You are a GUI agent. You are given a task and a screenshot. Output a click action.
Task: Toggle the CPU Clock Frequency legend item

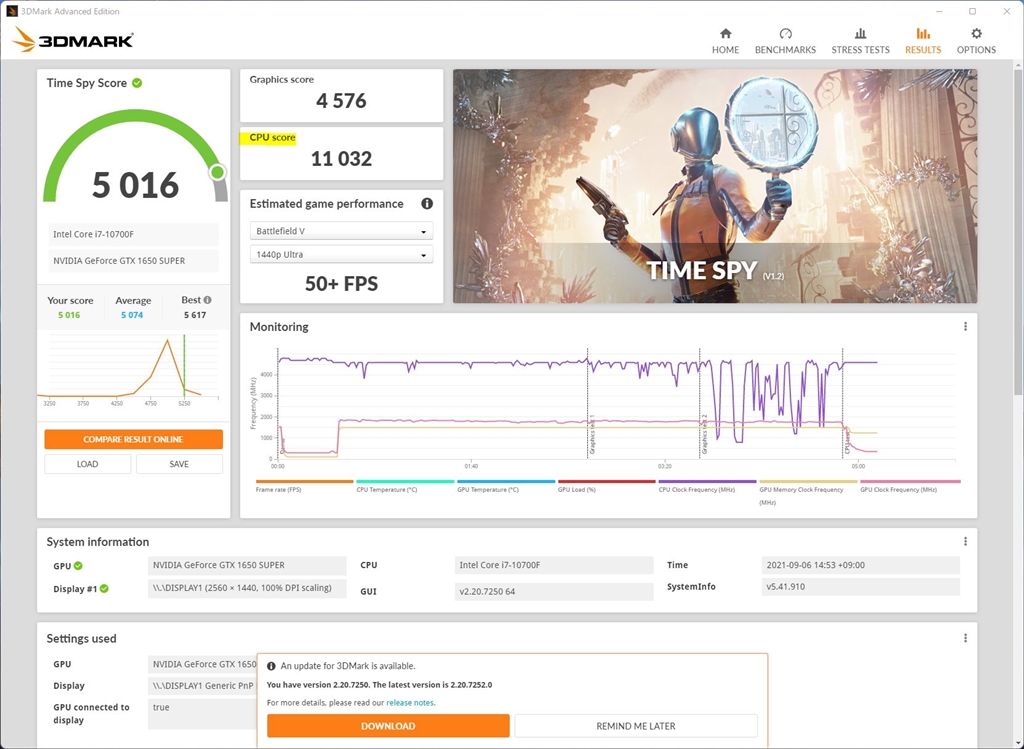pos(707,486)
